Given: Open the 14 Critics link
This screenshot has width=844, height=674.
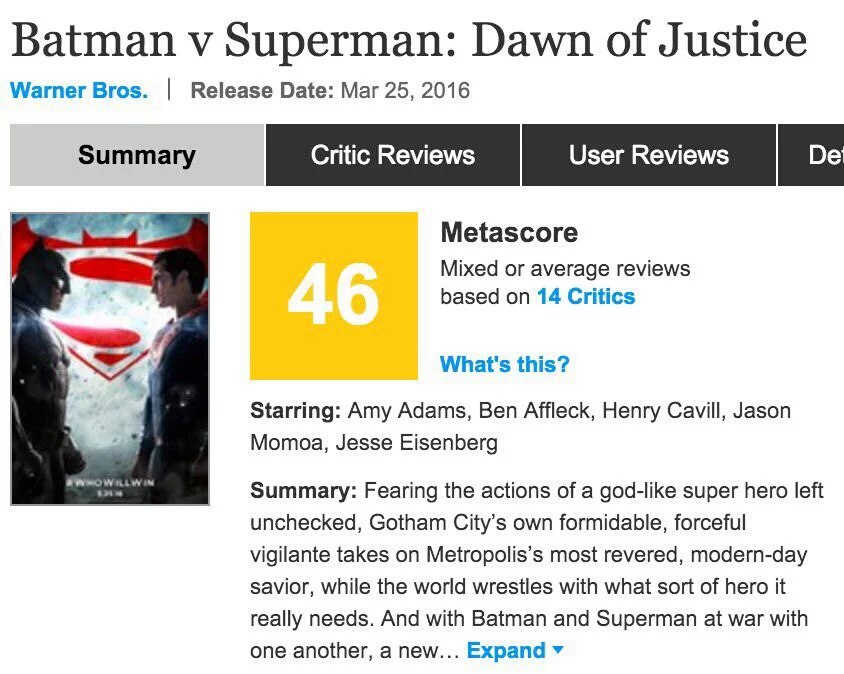Looking at the screenshot, I should (x=586, y=296).
